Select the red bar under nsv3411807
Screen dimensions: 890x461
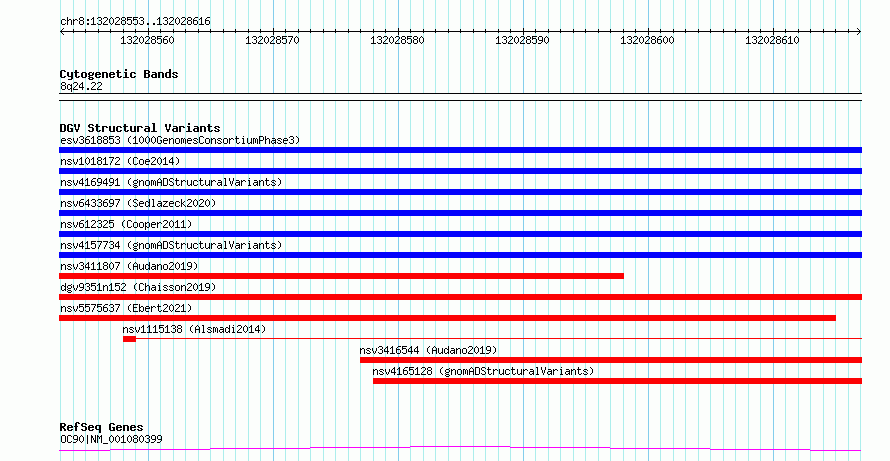tap(341, 276)
